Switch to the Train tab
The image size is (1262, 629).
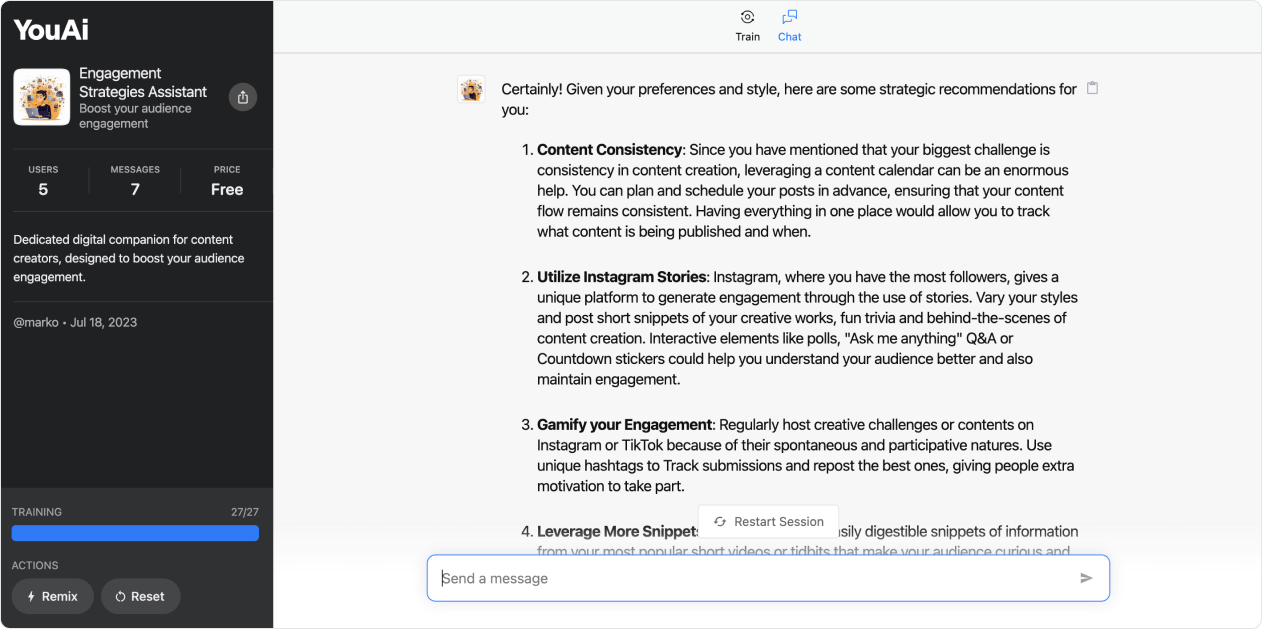click(747, 26)
